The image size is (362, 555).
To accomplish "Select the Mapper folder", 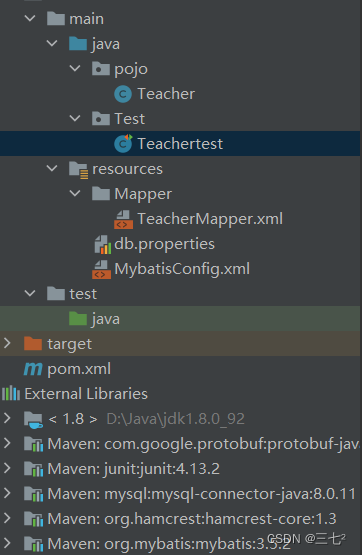I will click(143, 194).
